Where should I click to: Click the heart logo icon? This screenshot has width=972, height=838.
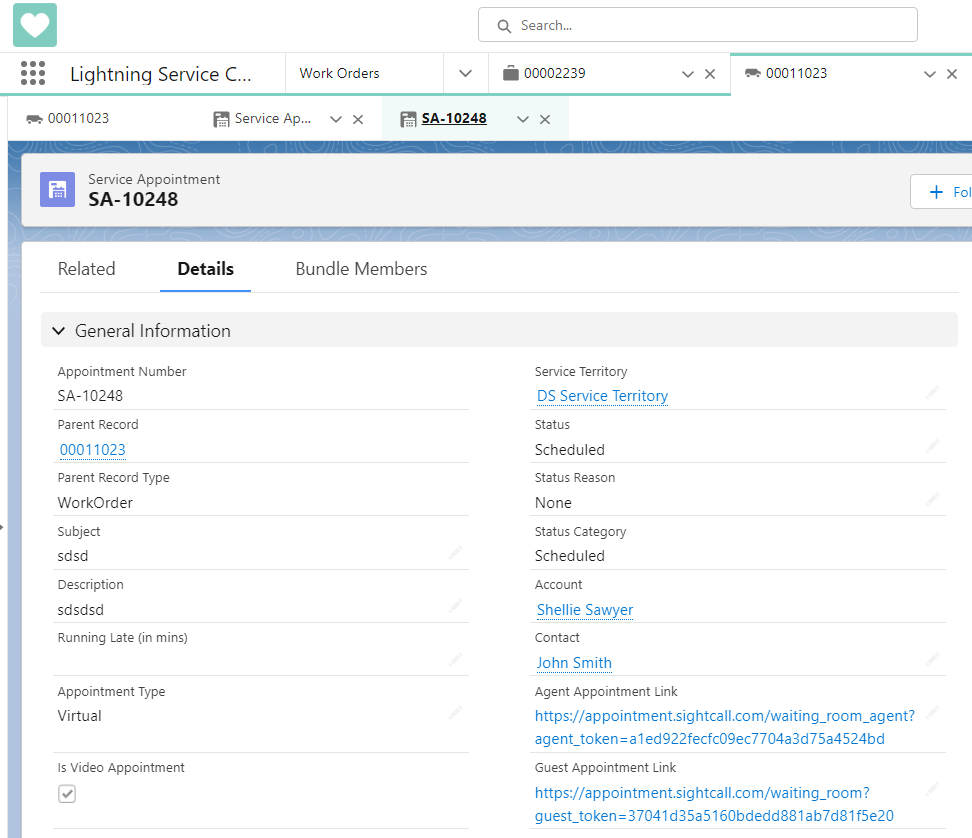point(35,25)
